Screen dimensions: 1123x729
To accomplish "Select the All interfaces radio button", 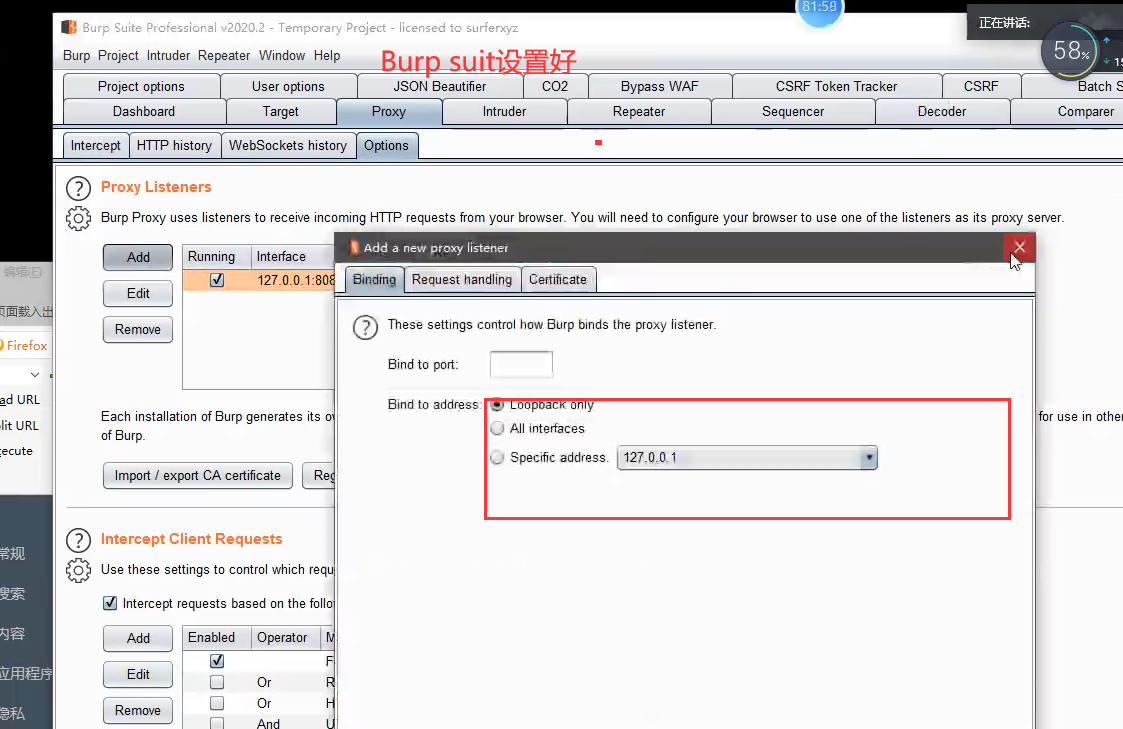I will [497, 428].
